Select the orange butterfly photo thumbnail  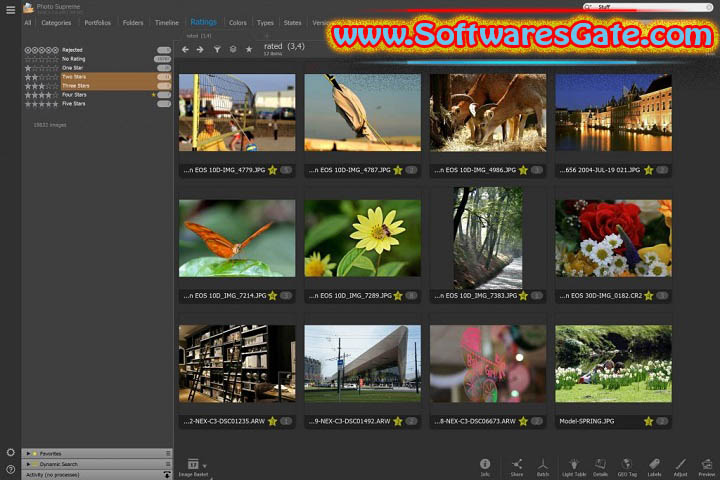pos(237,238)
